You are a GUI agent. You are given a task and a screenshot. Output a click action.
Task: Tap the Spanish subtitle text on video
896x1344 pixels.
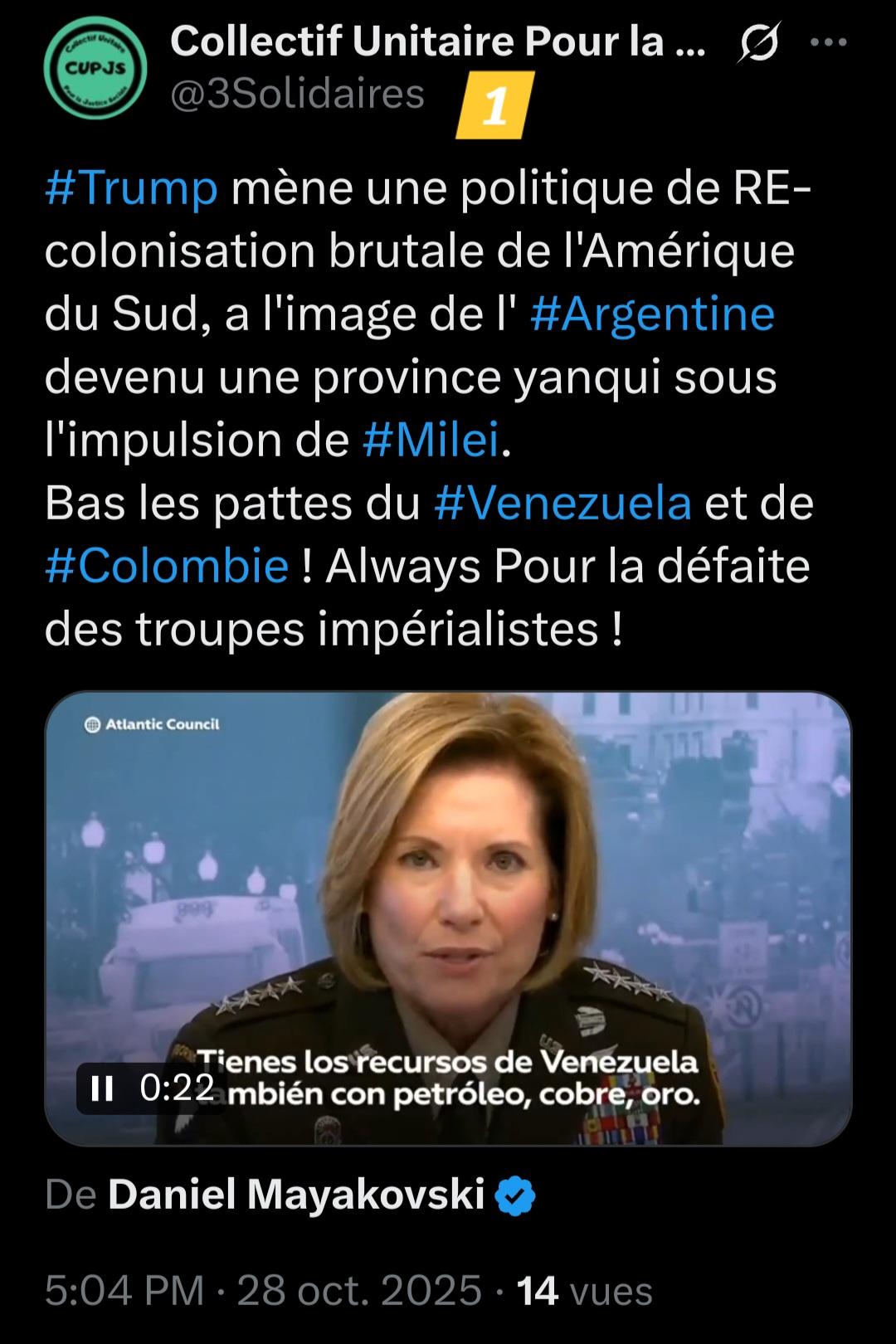(x=448, y=1079)
